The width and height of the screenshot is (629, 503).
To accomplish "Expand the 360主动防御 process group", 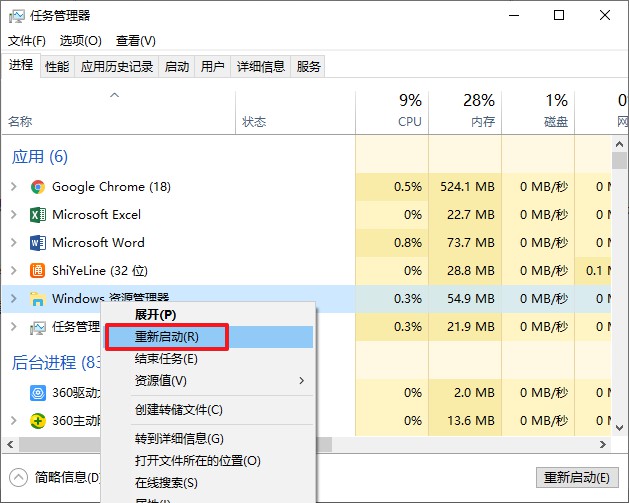I will coord(14,421).
